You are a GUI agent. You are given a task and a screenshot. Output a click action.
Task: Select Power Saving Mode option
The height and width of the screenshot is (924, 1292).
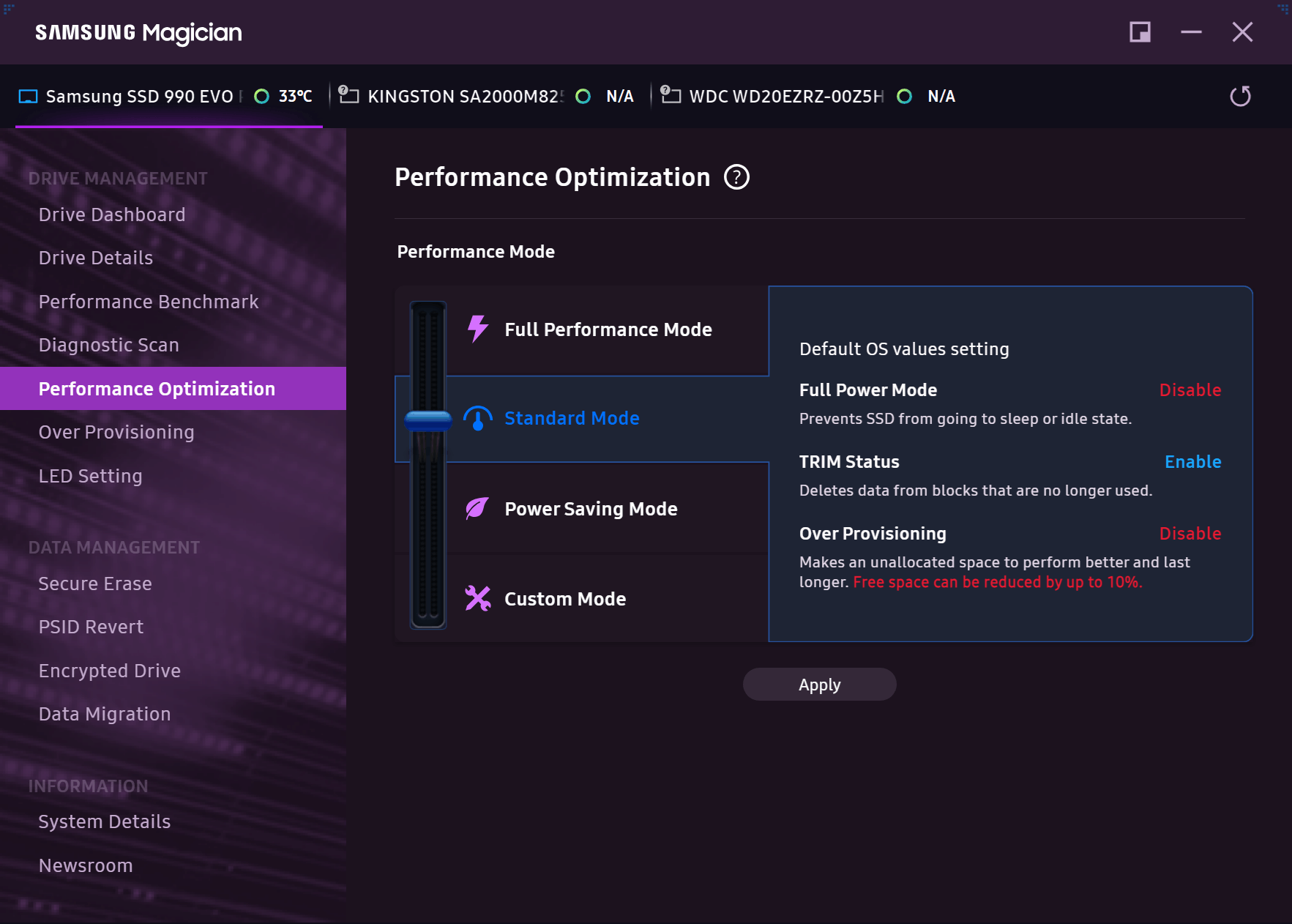591,509
